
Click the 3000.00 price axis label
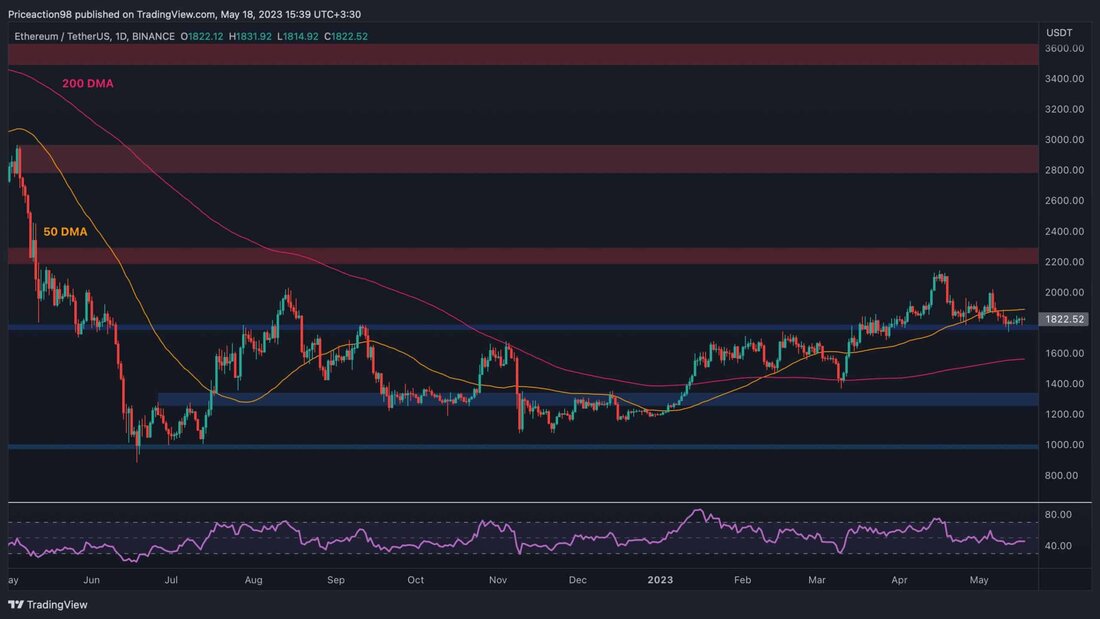click(x=1064, y=140)
